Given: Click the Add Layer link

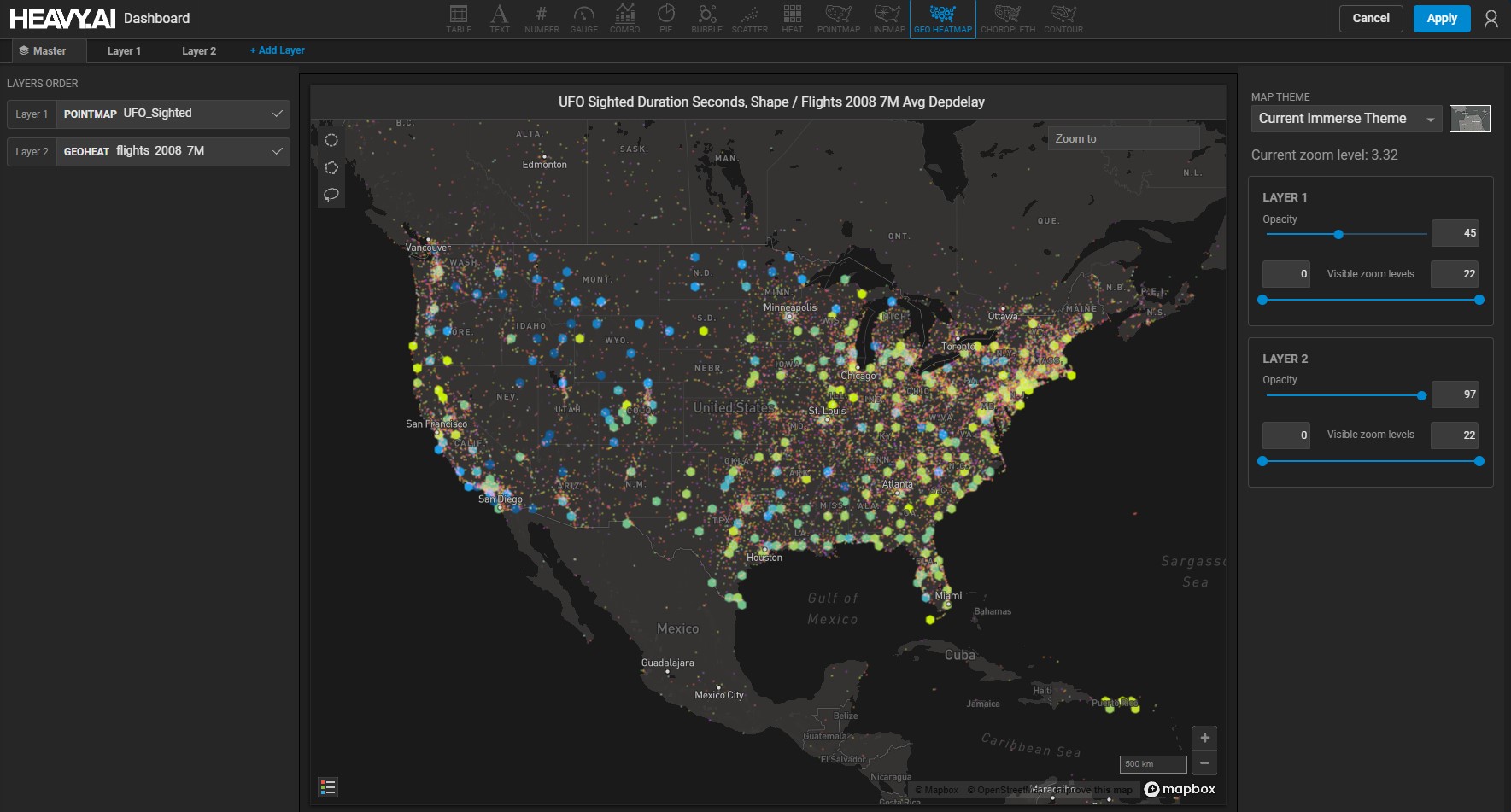Looking at the screenshot, I should pyautogui.click(x=277, y=50).
